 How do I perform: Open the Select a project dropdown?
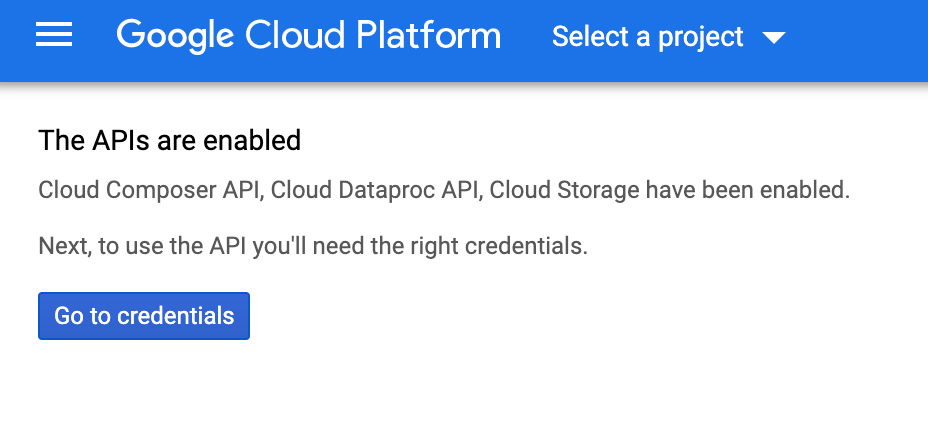(648, 37)
